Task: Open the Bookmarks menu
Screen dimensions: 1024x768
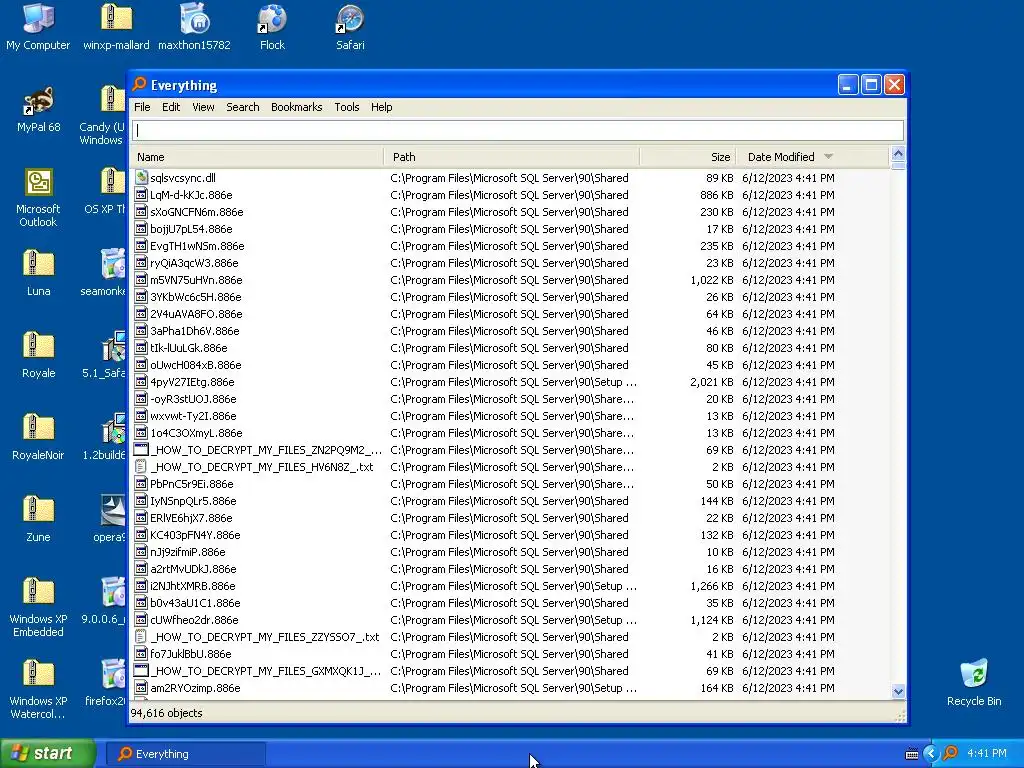Action: tap(296, 107)
